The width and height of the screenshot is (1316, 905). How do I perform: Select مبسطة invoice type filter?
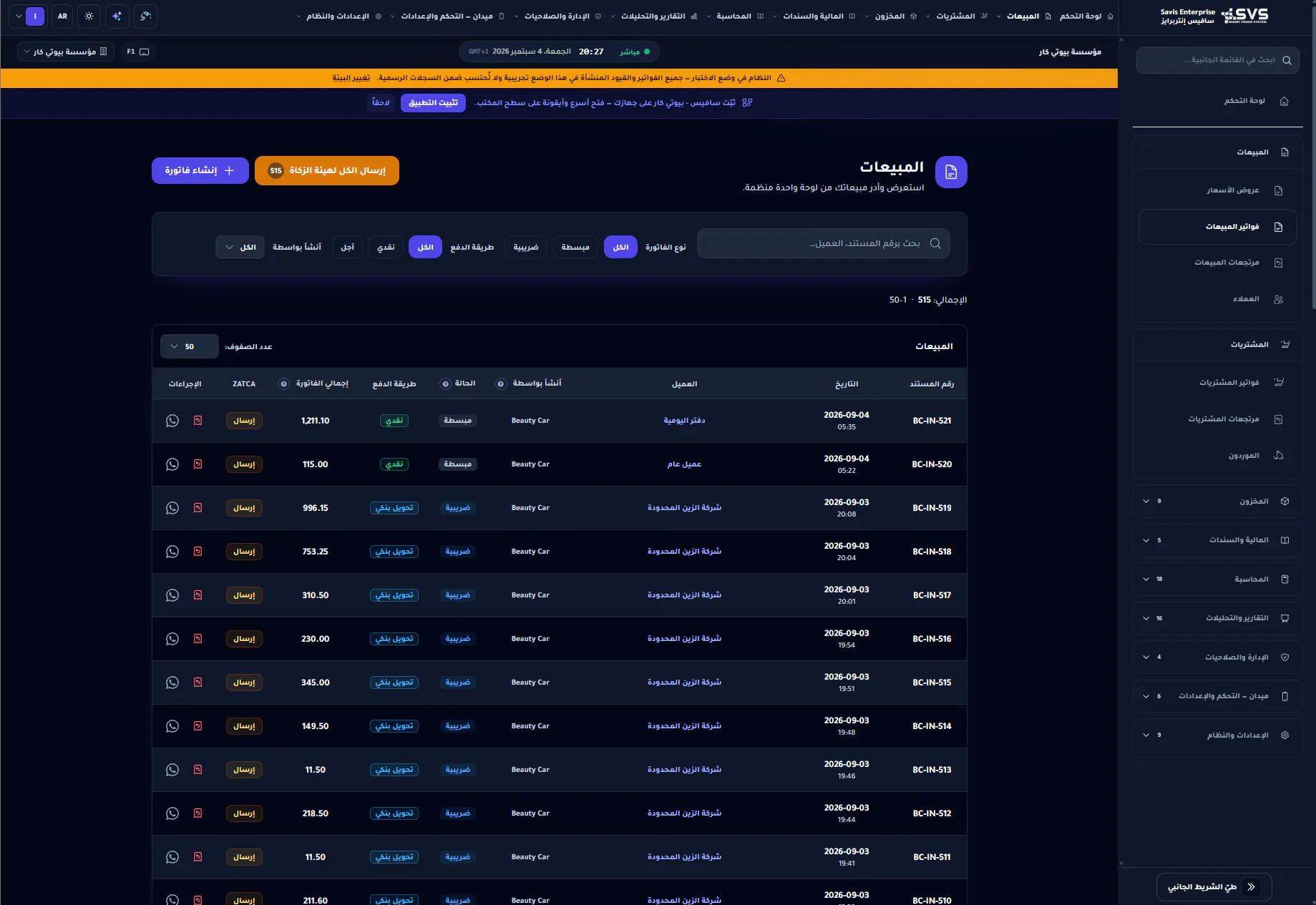575,247
